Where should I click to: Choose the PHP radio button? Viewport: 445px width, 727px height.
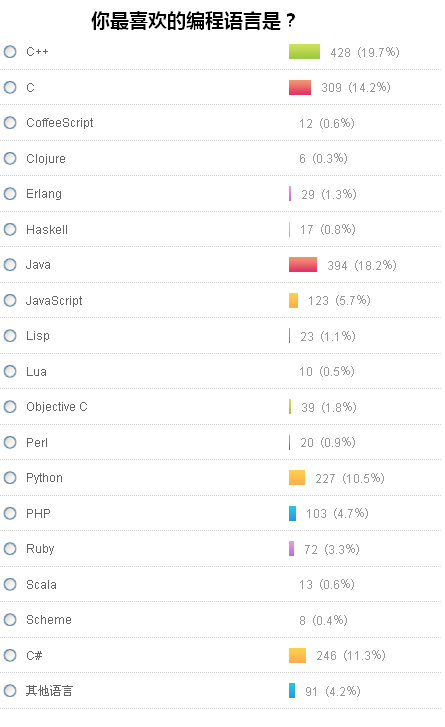10,513
